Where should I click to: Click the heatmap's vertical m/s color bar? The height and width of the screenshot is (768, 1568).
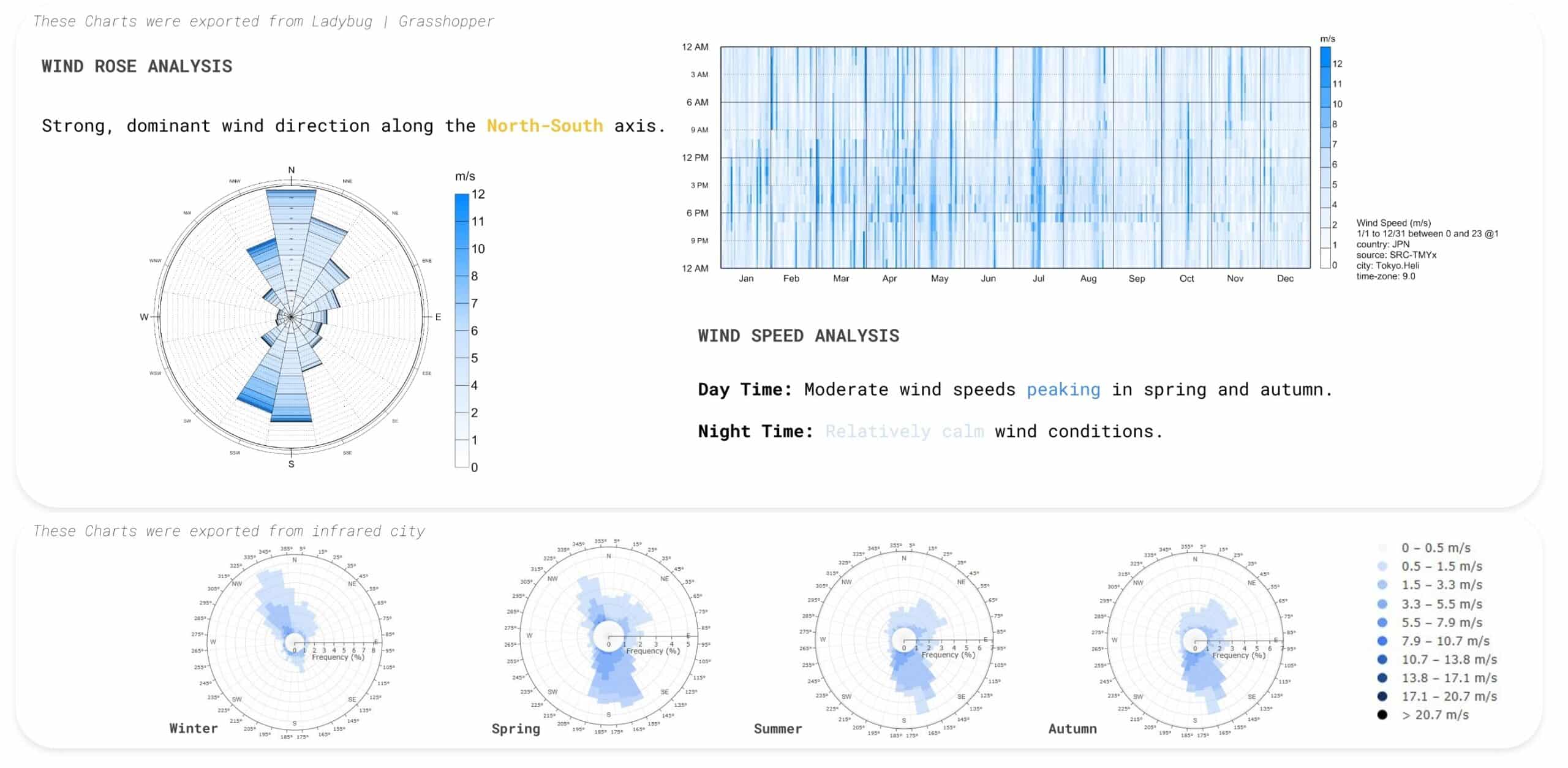tap(1325, 157)
